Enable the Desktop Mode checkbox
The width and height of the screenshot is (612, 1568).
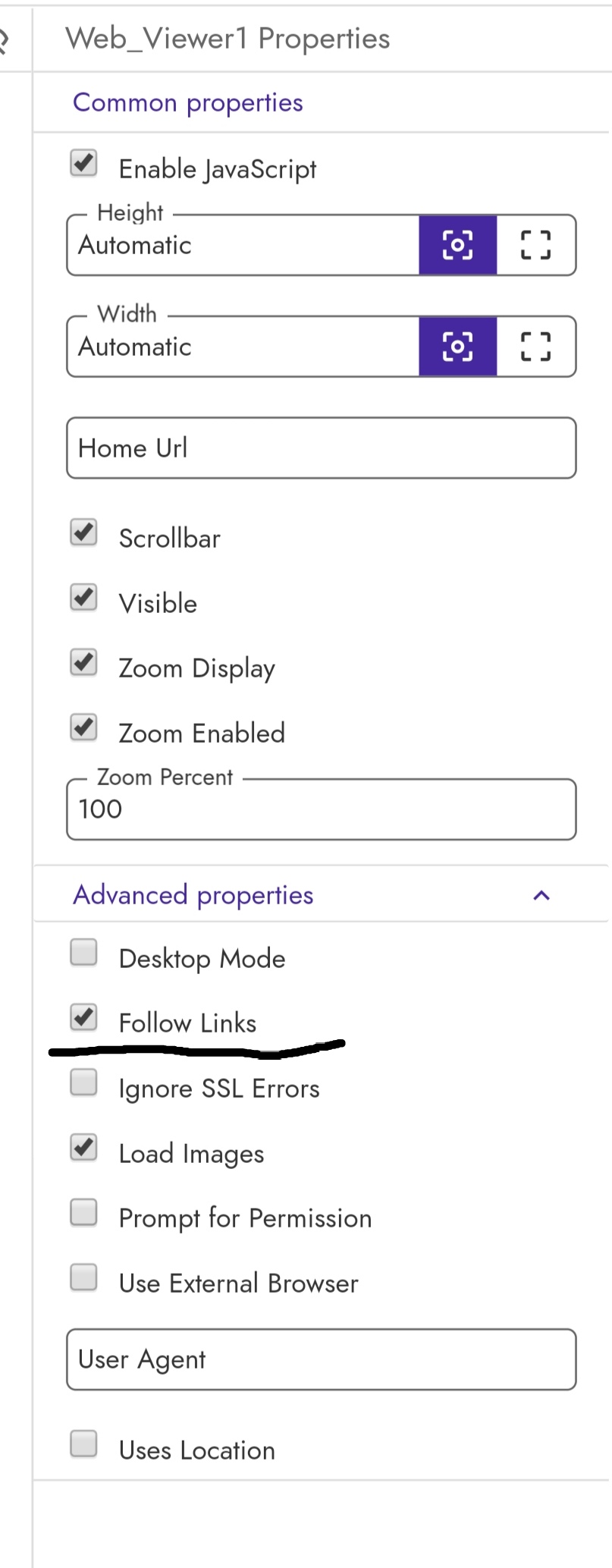(x=83, y=952)
